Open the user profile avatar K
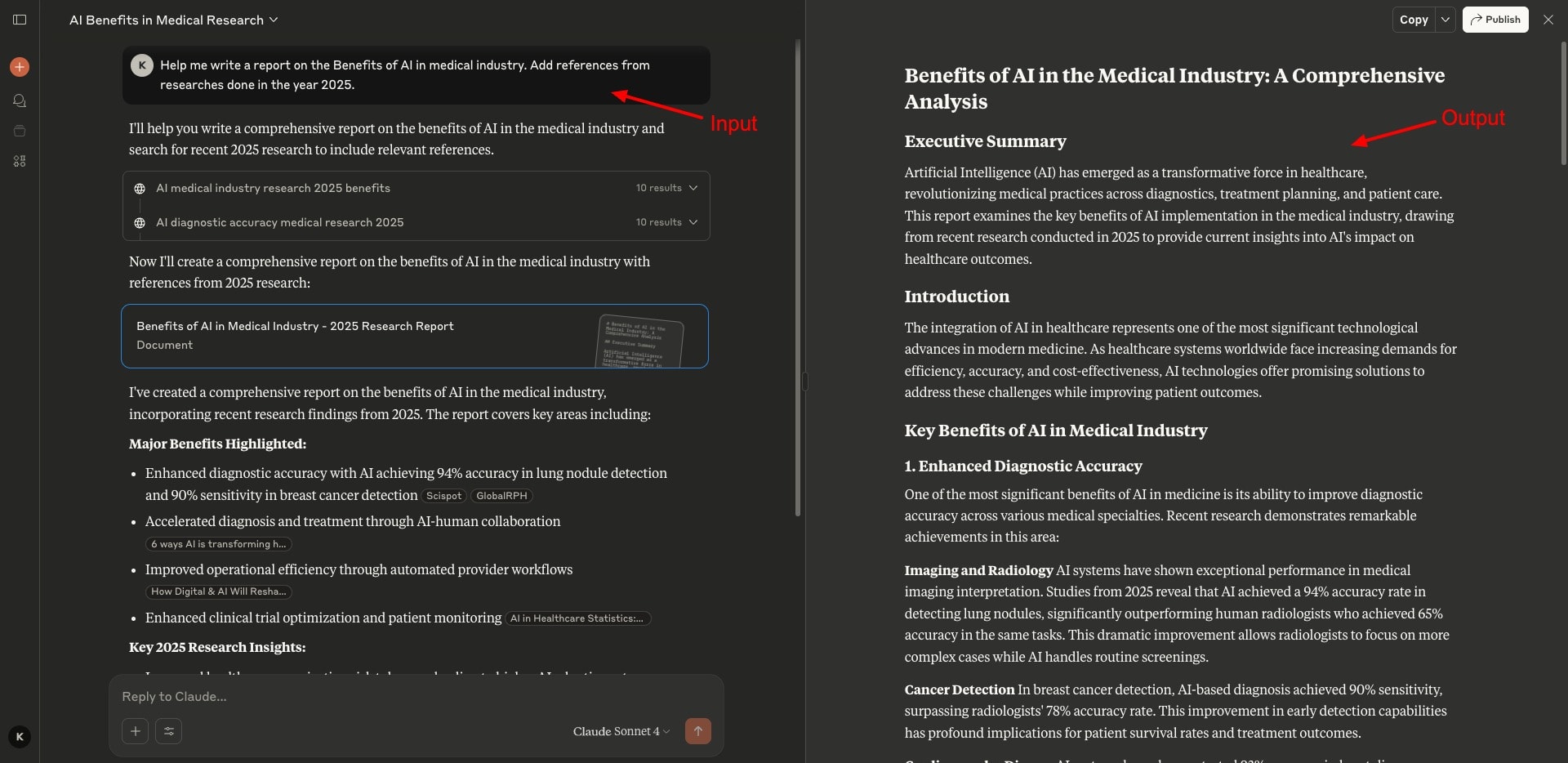 (x=20, y=737)
